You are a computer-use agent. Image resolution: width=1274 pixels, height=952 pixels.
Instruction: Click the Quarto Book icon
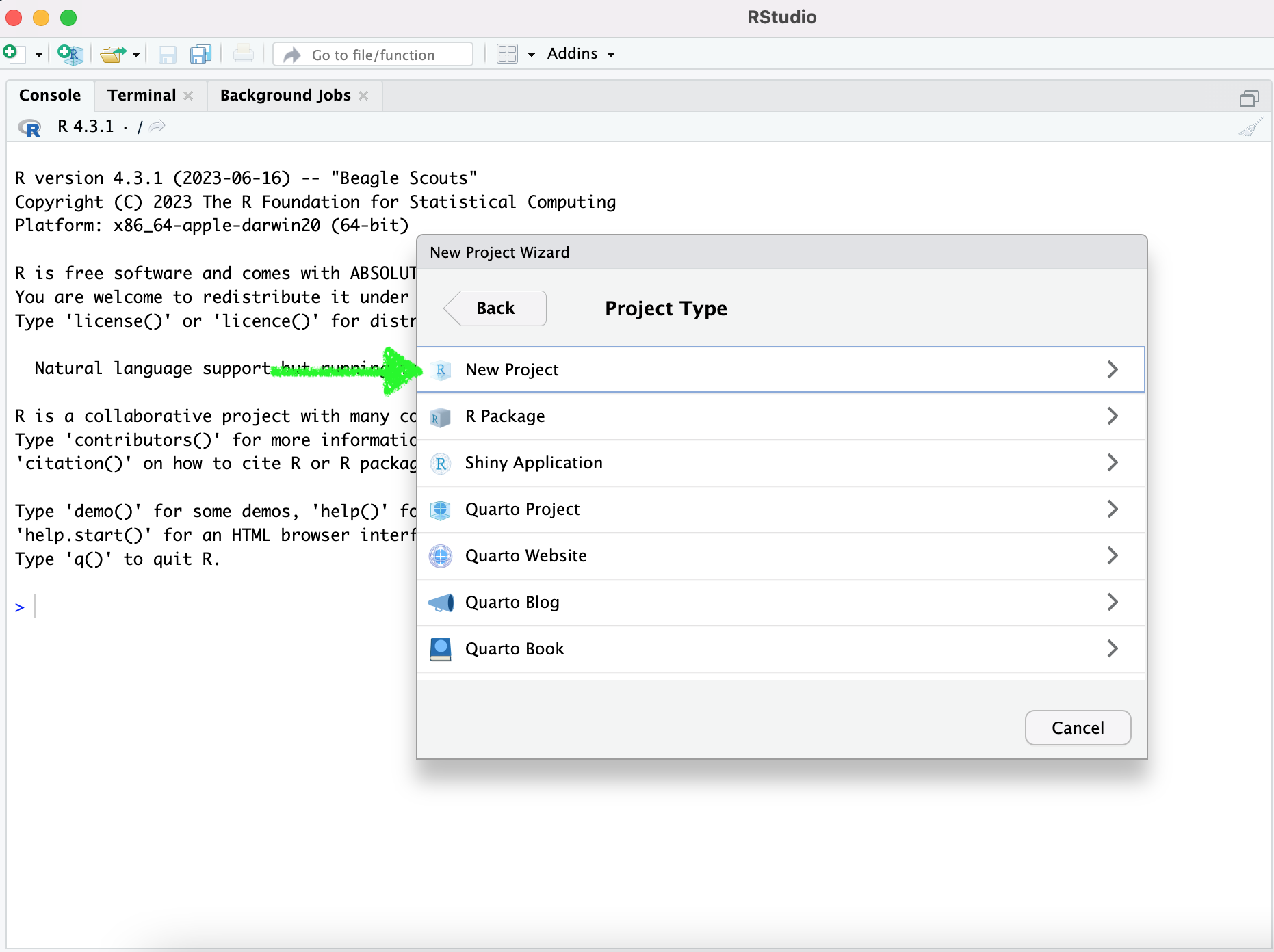coord(441,649)
